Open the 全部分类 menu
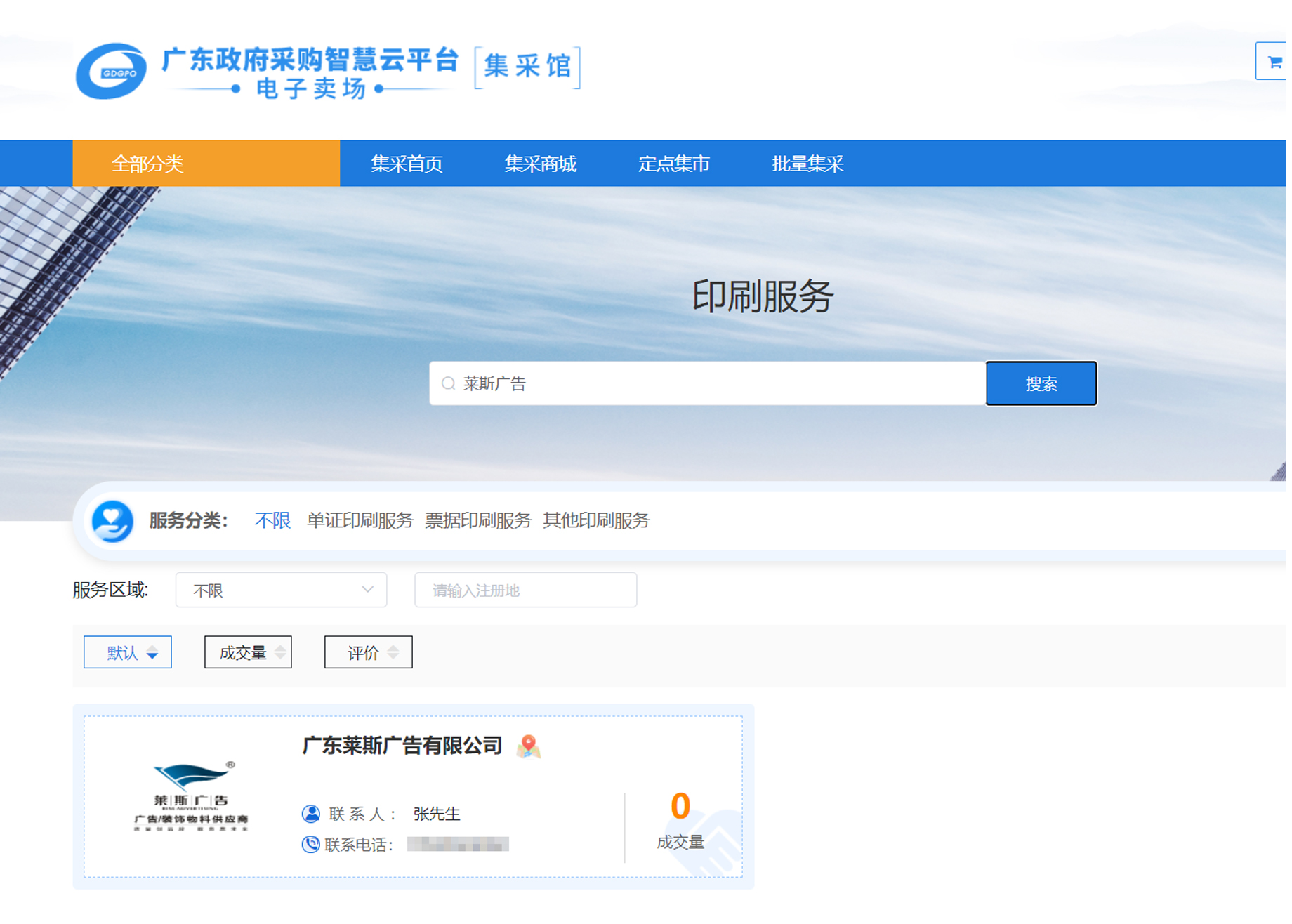The height and width of the screenshot is (924, 1292). [x=206, y=164]
